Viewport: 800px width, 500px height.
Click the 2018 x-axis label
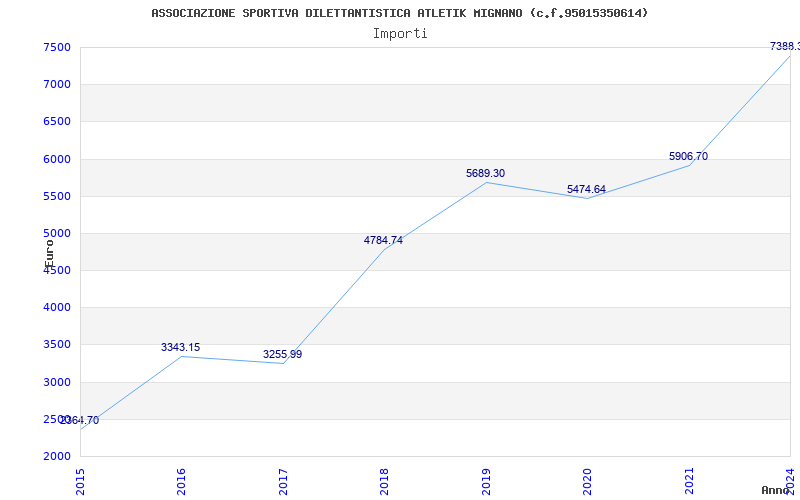pyautogui.click(x=384, y=481)
